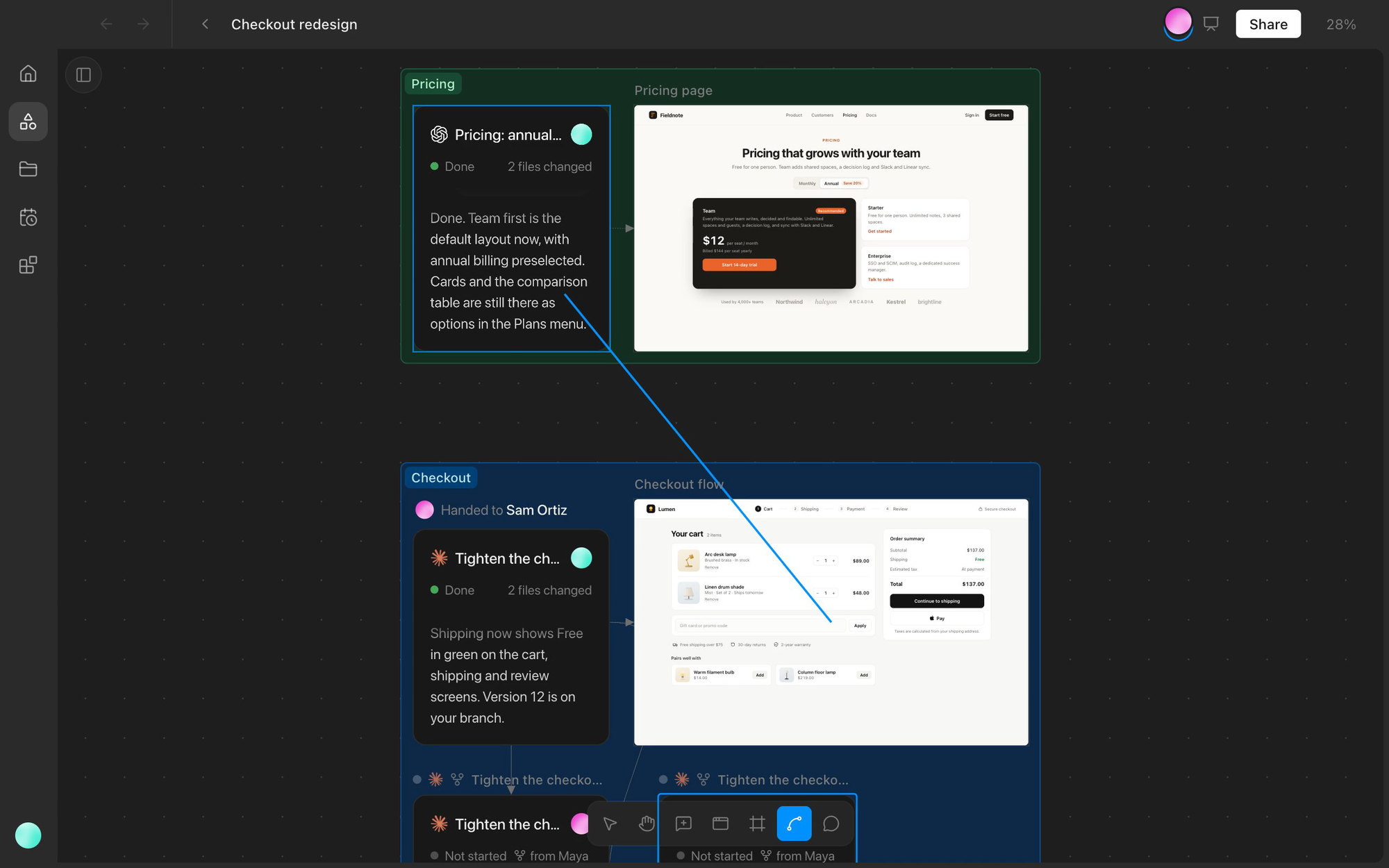Open the add-widgets grid icon in the sidebar

28,265
